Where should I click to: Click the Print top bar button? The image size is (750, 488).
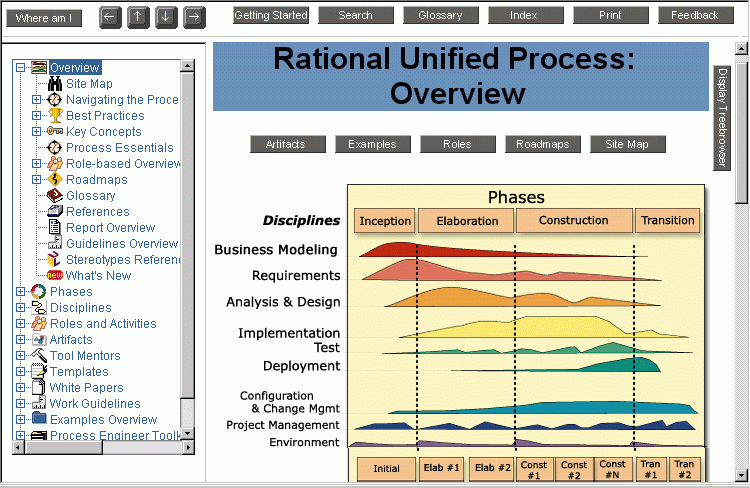point(611,15)
